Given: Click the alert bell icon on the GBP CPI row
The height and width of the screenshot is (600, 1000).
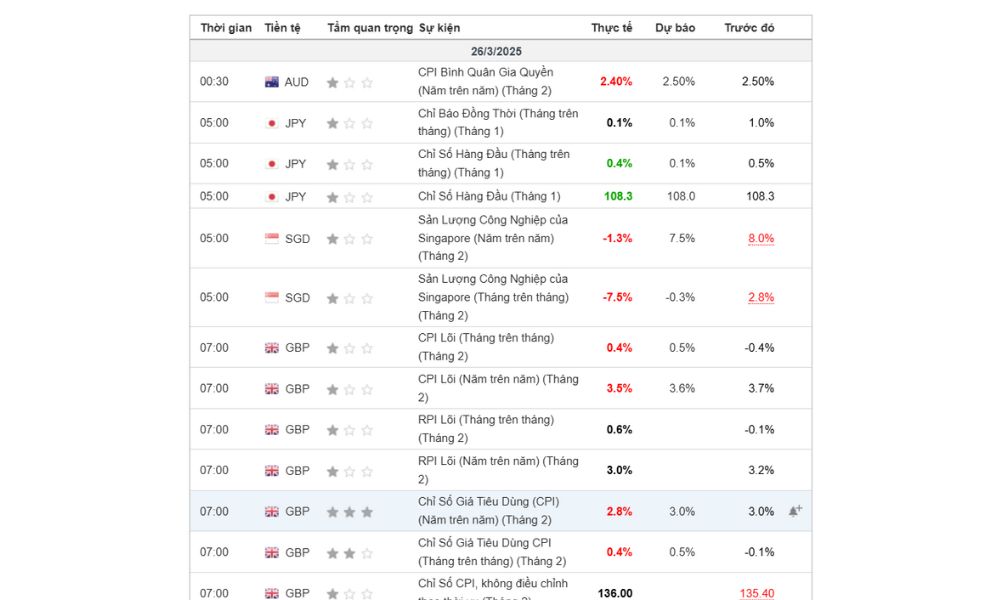Looking at the screenshot, I should pyautogui.click(x=795, y=511).
